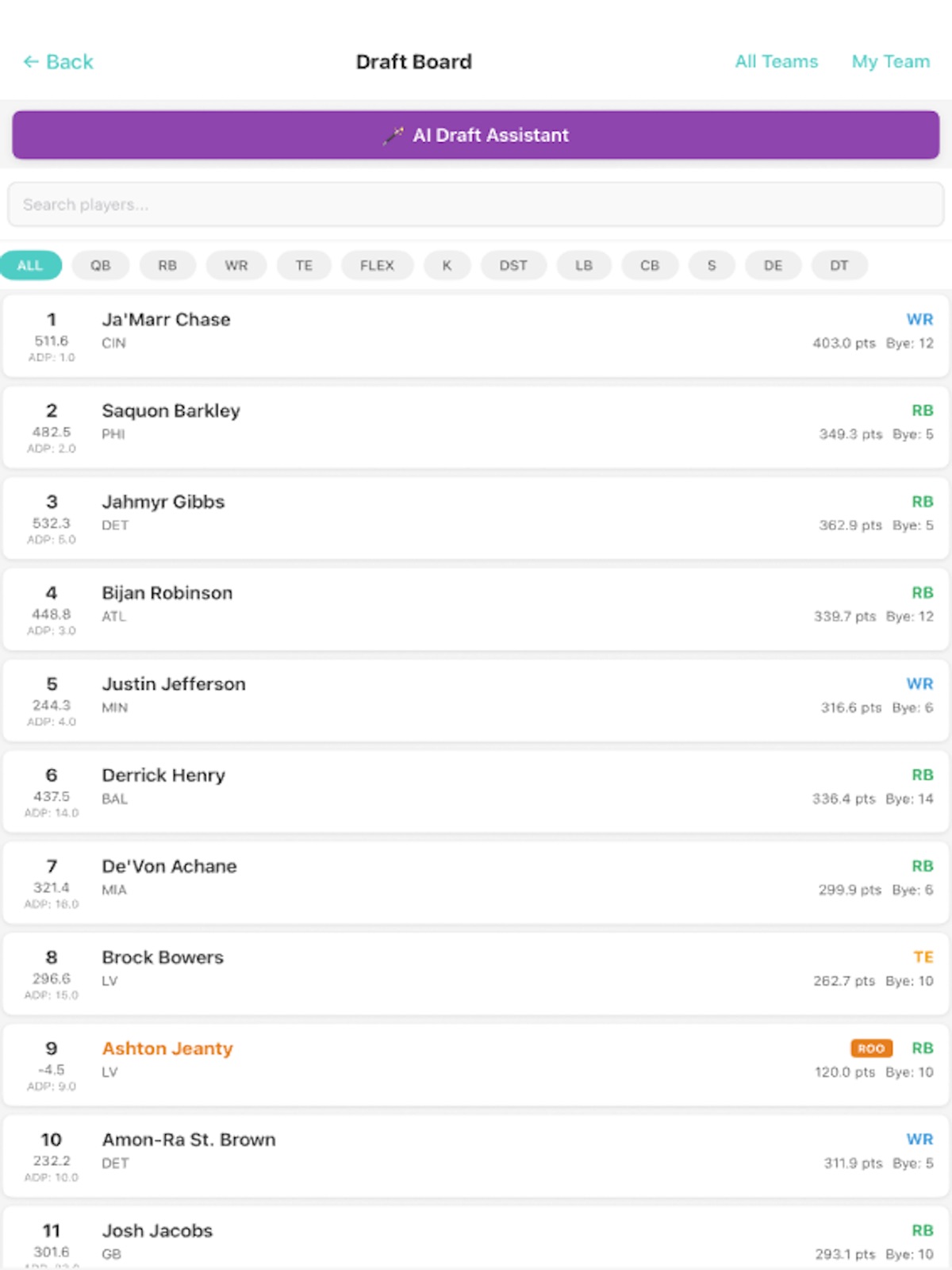Screen dimensions: 952x1270
Task: Filter players by DE
Action: (773, 265)
